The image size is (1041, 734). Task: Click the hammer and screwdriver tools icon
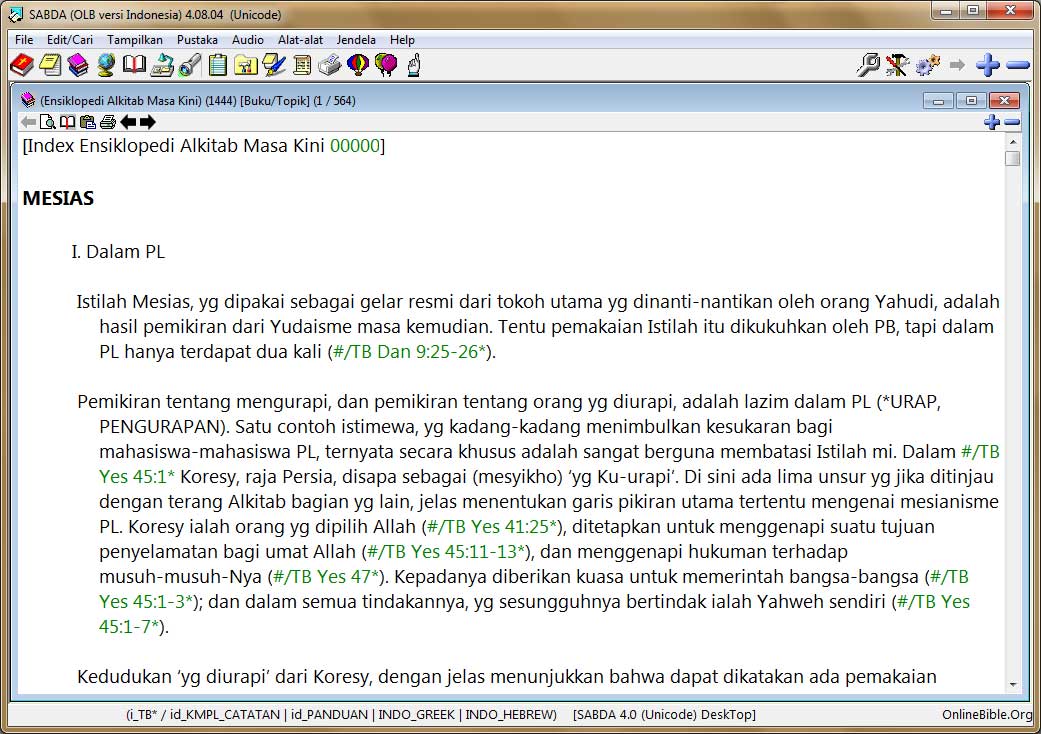tap(898, 65)
